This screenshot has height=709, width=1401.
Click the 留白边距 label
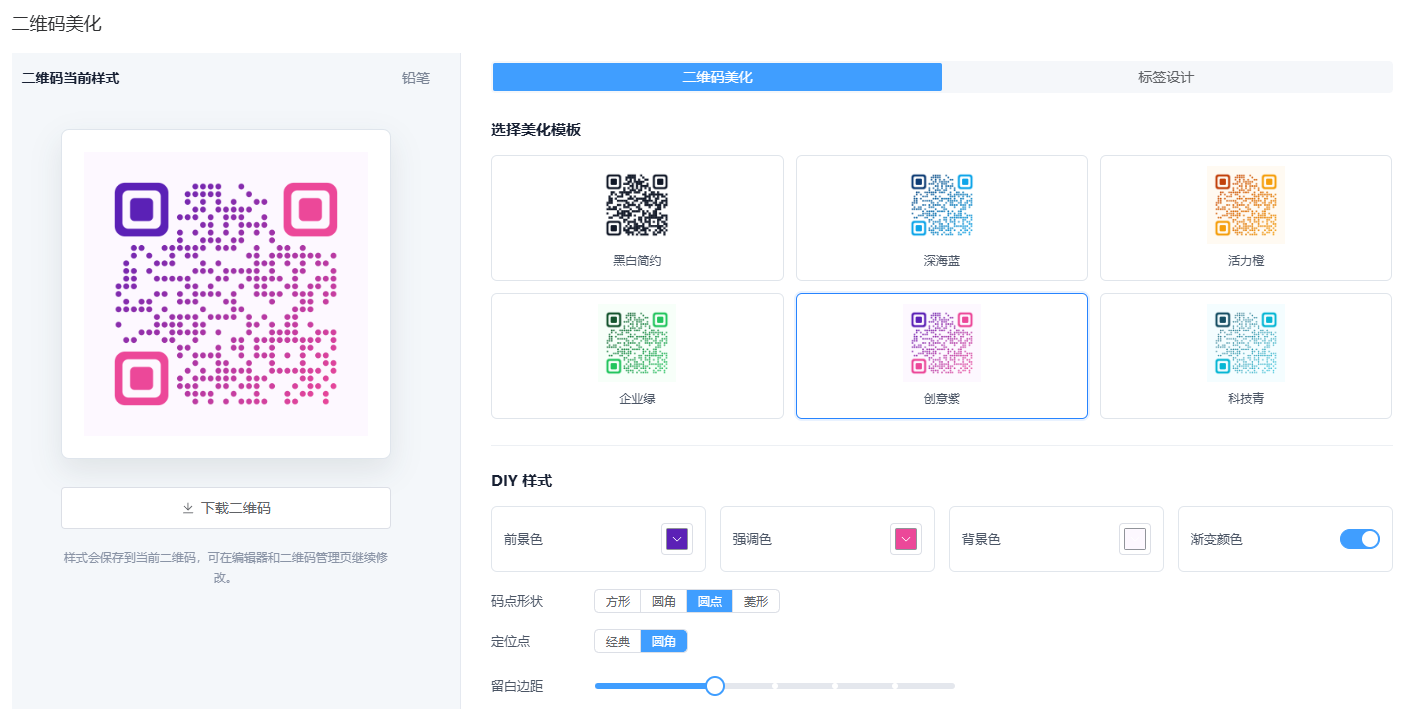[x=517, y=686]
